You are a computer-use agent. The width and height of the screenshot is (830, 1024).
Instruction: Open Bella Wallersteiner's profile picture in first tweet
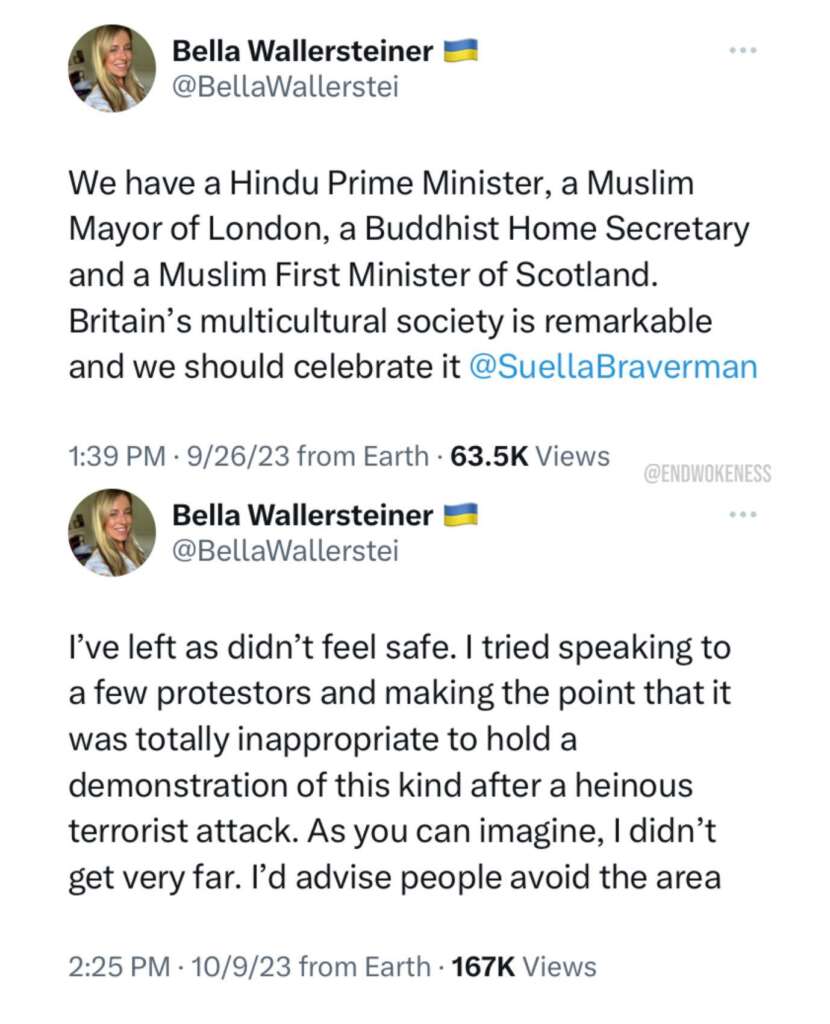tap(111, 66)
